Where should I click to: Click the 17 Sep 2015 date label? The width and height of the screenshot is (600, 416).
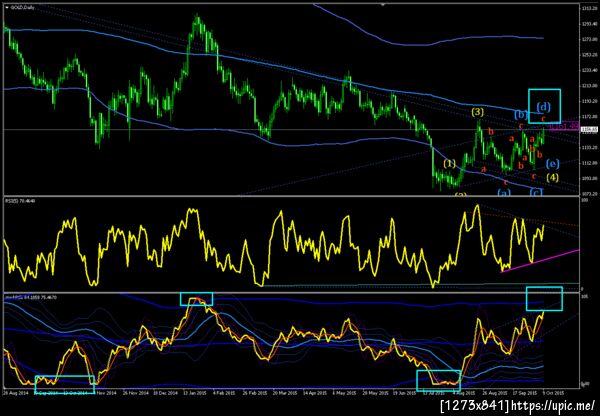point(526,393)
